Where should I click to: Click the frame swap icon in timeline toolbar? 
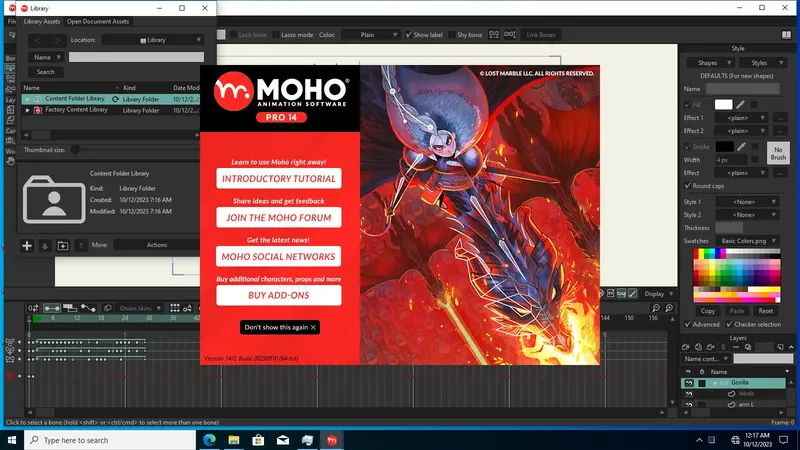click(x=33, y=308)
